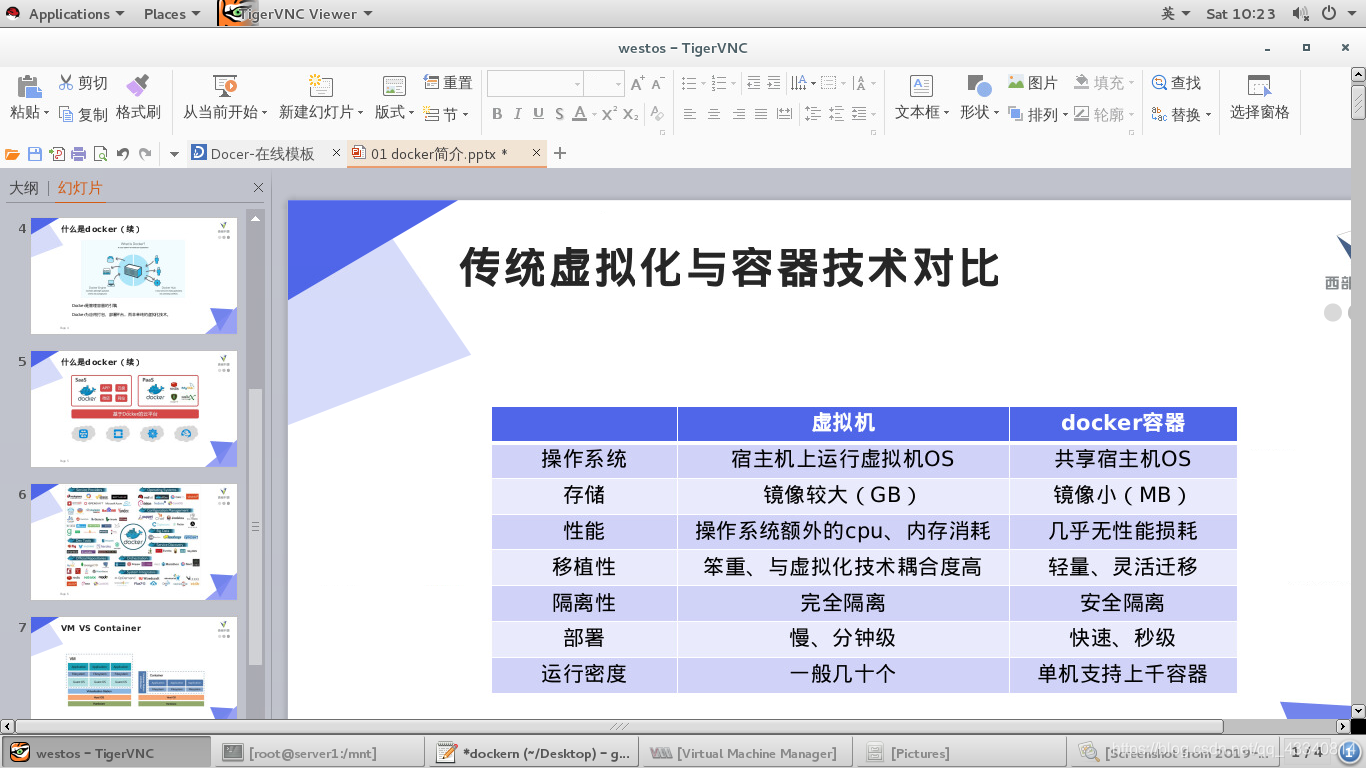1366x768 pixels.
Task: Open the Paste (粘贴) dropdown arrow
Action: 46,113
